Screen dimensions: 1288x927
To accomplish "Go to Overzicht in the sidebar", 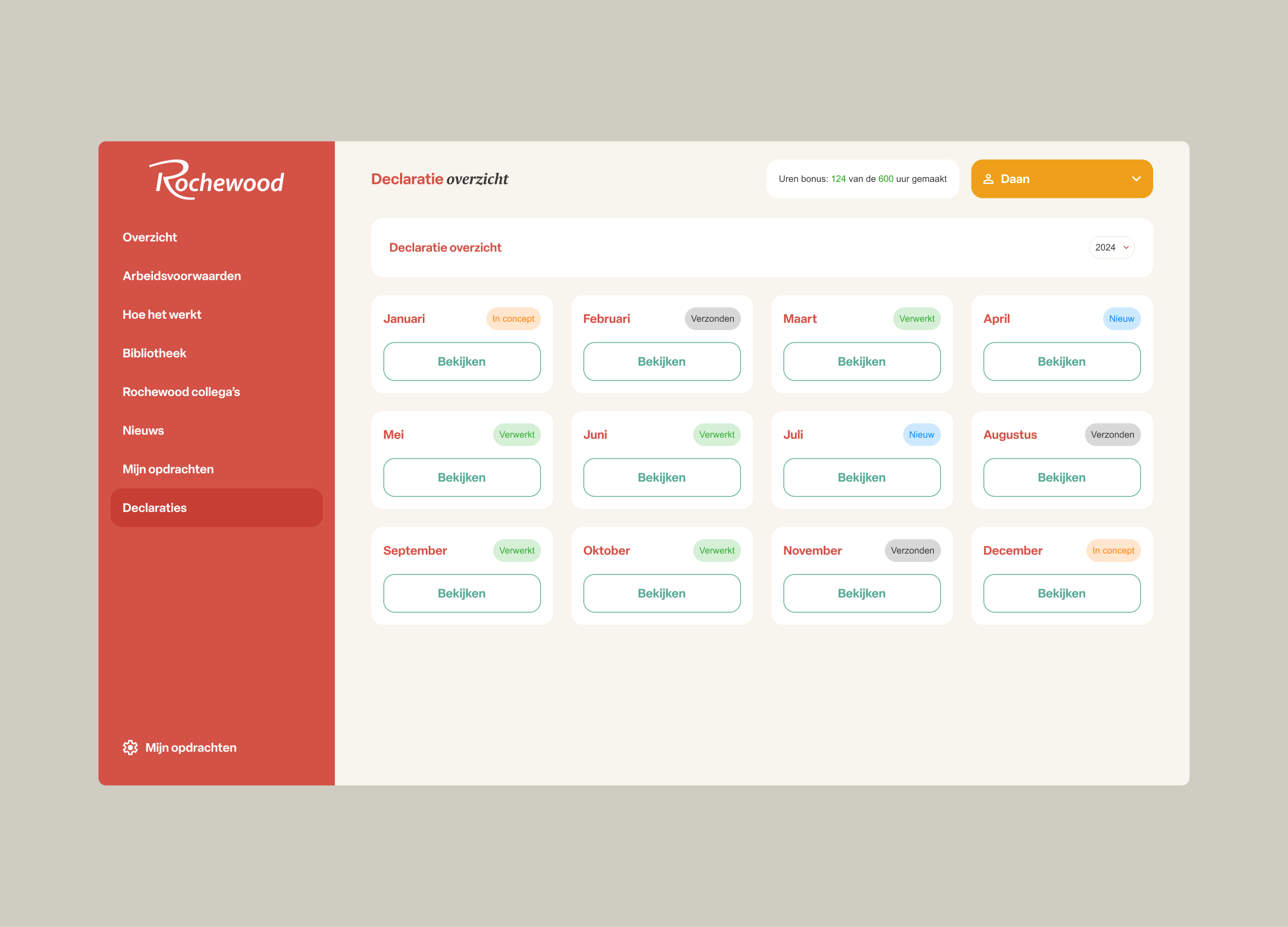I will point(150,237).
